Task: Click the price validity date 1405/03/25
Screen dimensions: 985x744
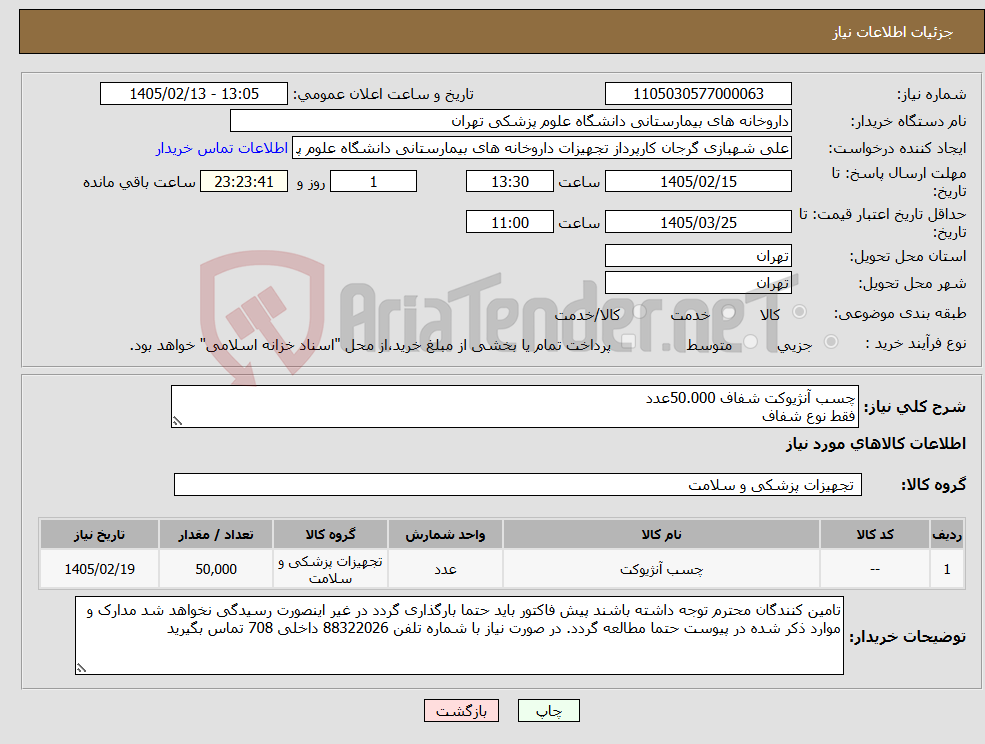Action: pos(698,222)
